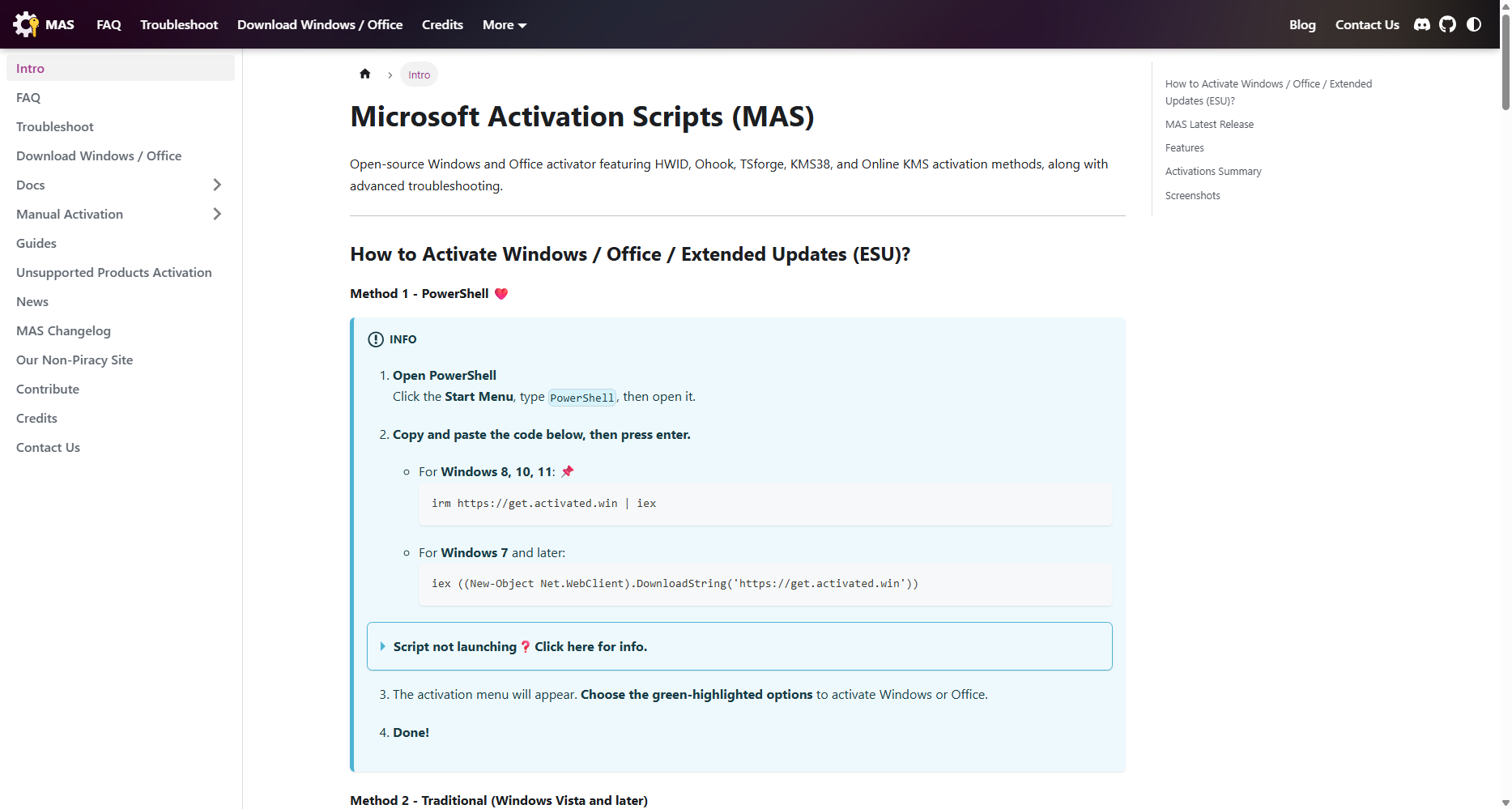Open Contribute in the sidebar
The height and width of the screenshot is (809, 1512).
pyautogui.click(x=121, y=389)
